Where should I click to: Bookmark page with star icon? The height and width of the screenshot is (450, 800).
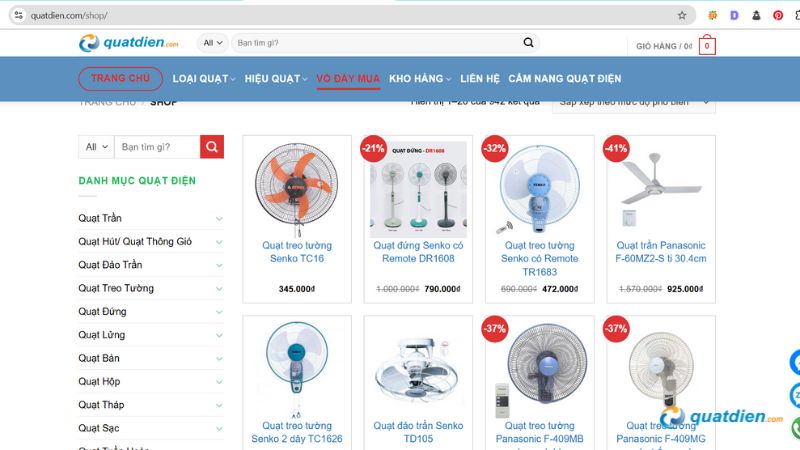coord(682,15)
